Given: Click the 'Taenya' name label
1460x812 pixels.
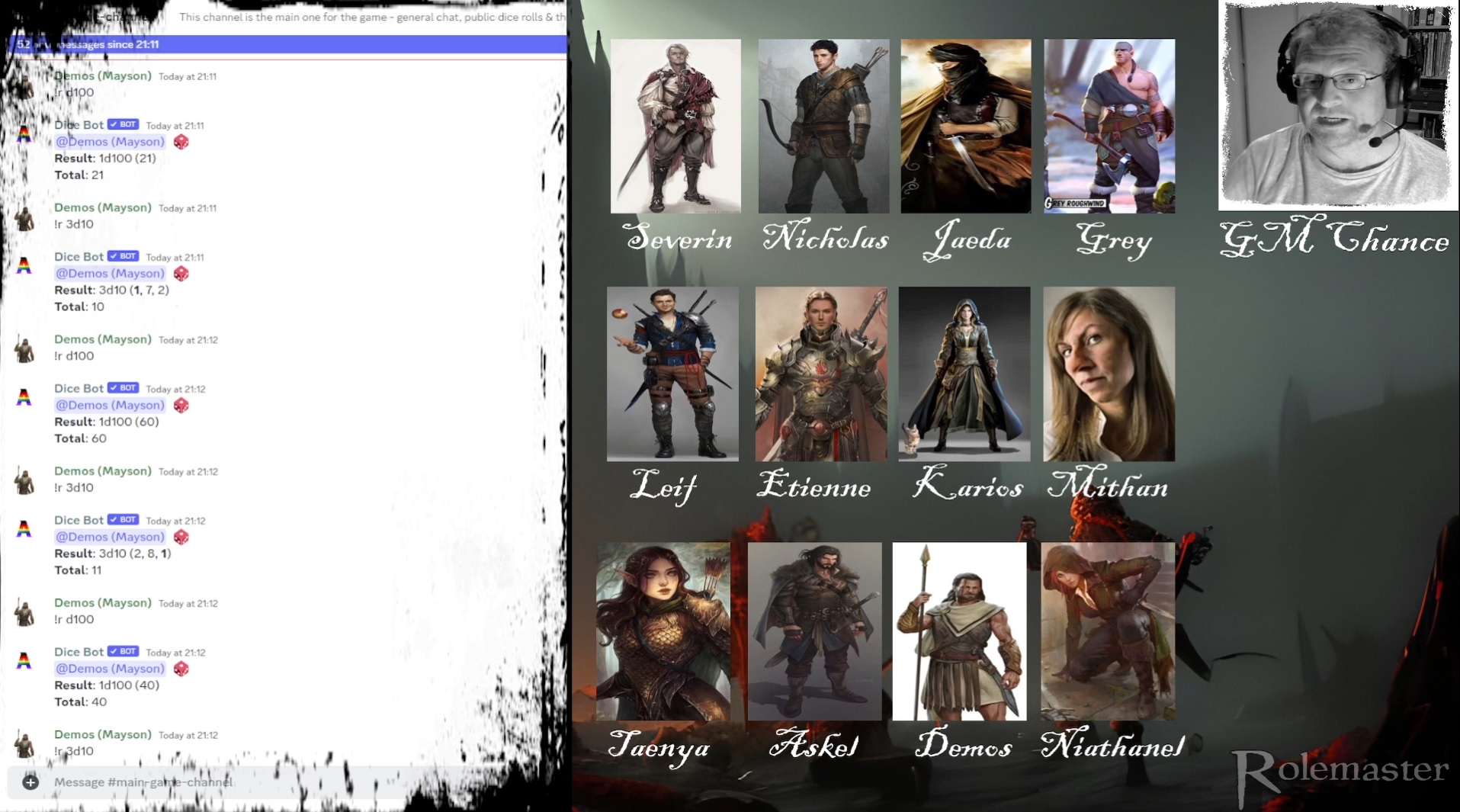Looking at the screenshot, I should (x=659, y=747).
